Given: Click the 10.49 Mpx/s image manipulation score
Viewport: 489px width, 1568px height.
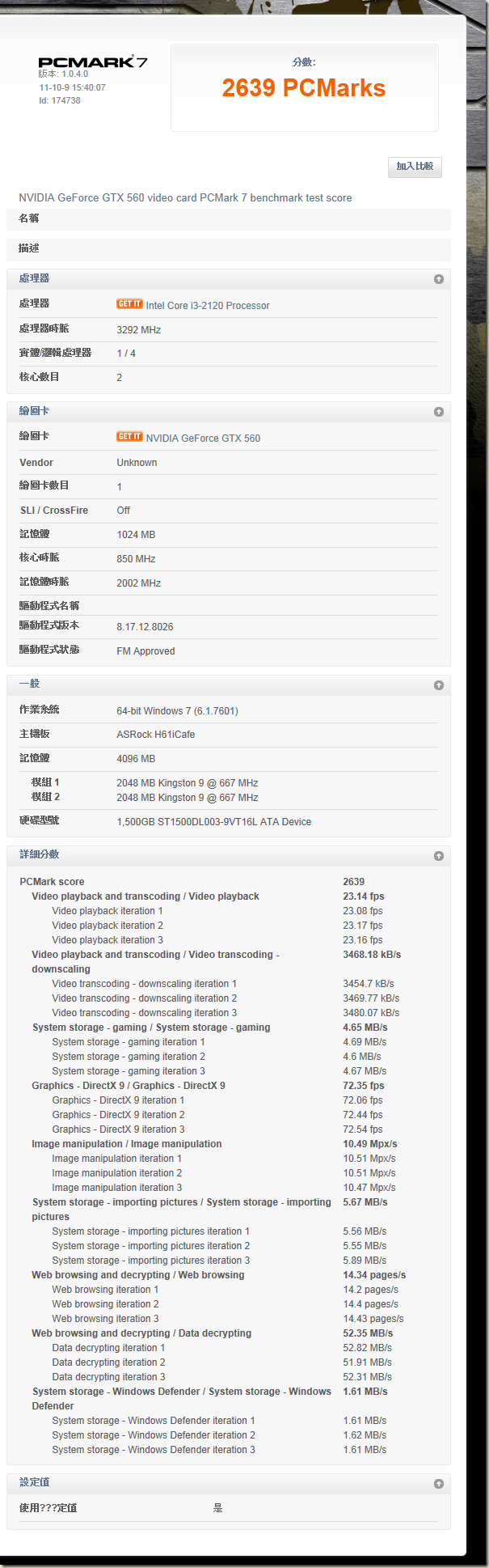Looking at the screenshot, I should pos(370,1144).
